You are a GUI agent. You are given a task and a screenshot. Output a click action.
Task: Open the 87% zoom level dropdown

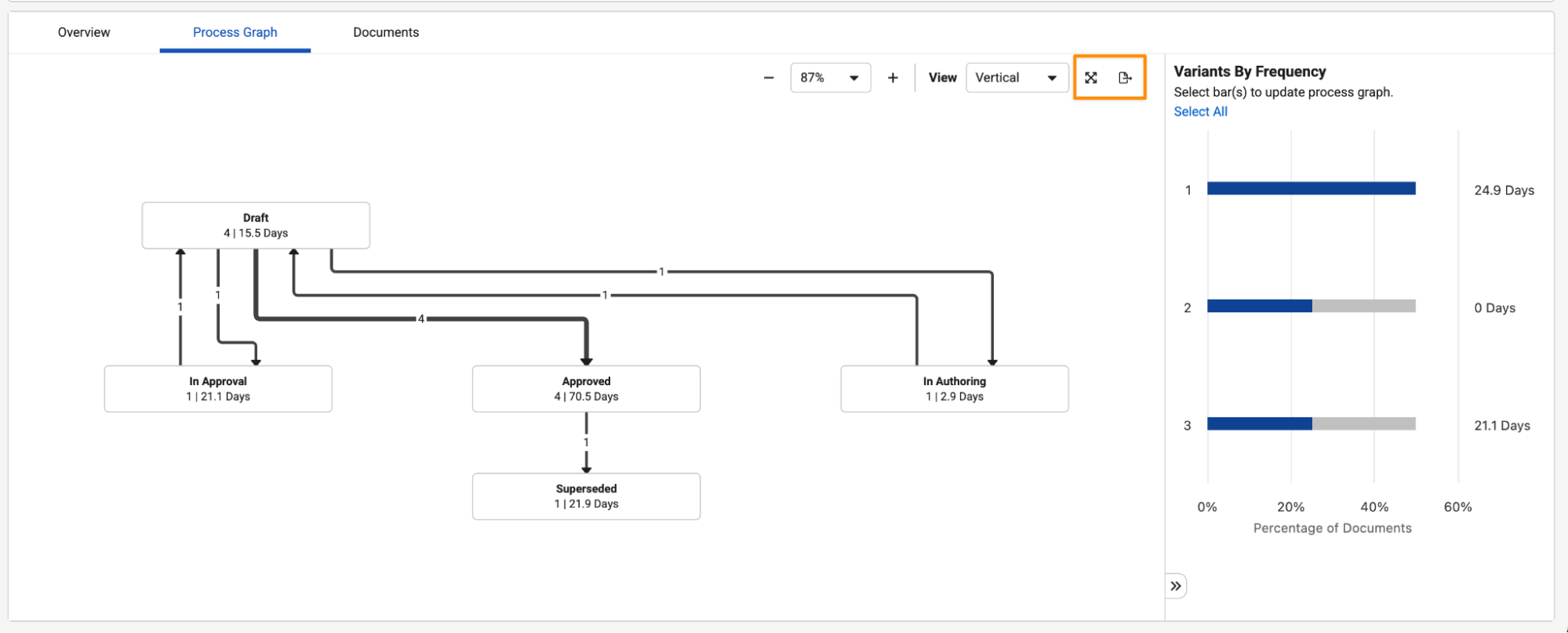click(831, 78)
